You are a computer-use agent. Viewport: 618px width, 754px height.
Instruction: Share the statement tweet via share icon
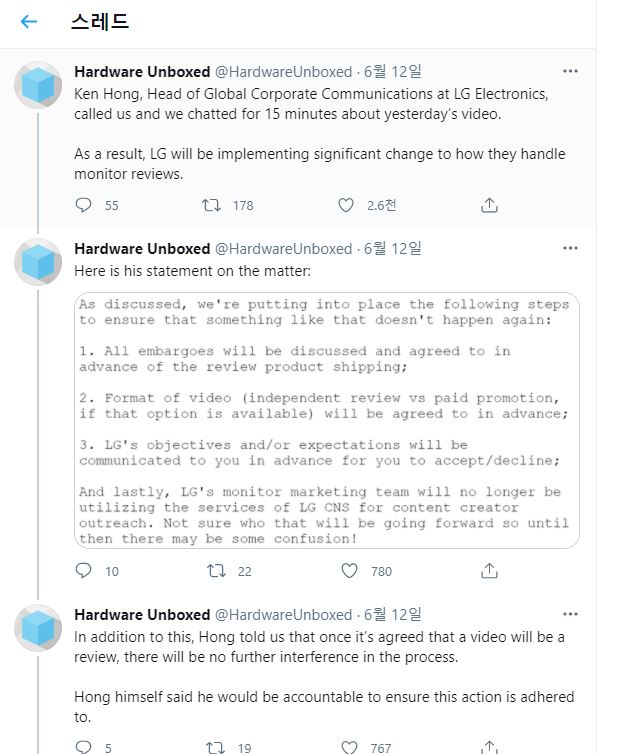[x=489, y=571]
